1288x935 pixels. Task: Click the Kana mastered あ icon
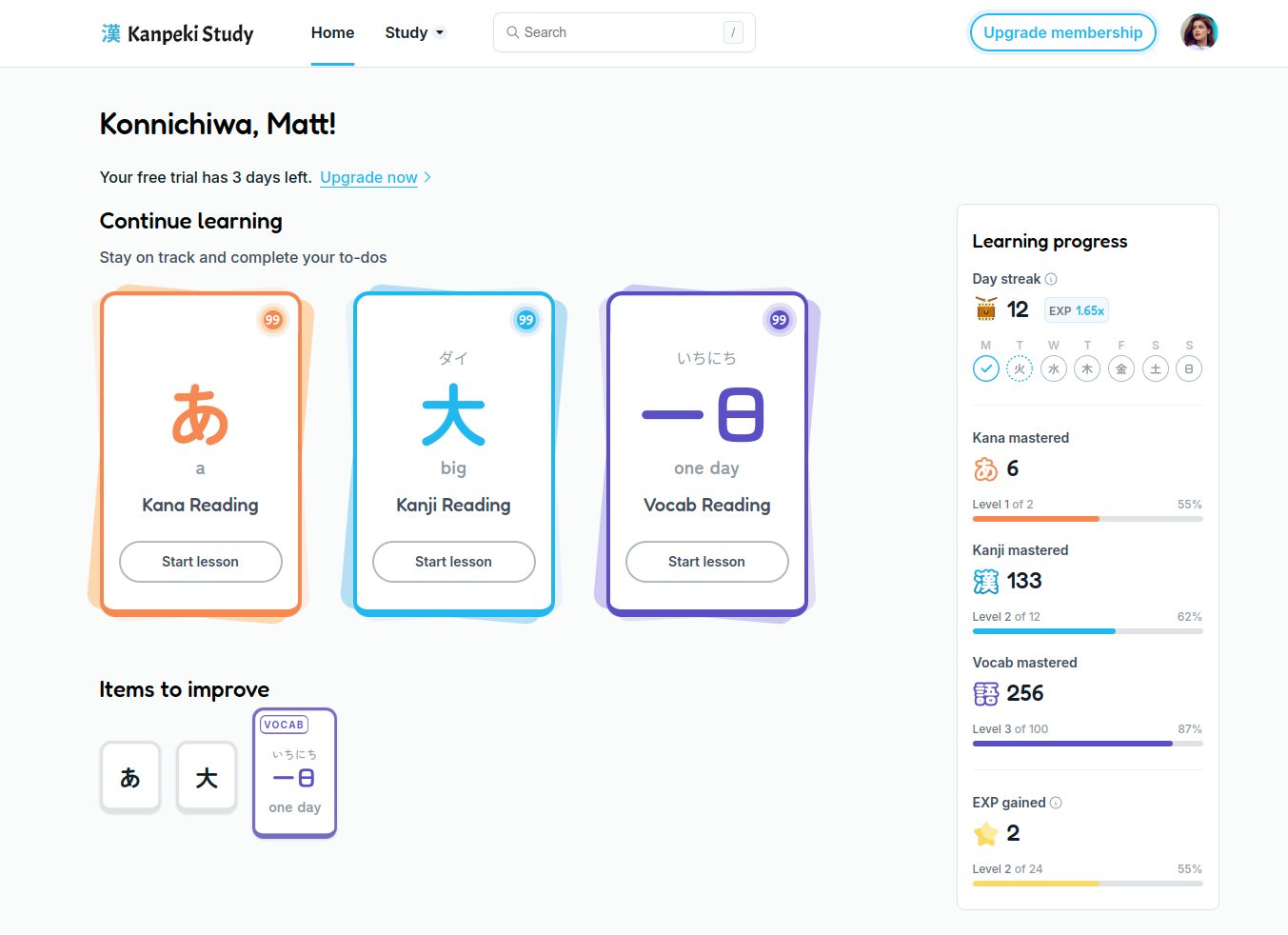(x=986, y=468)
